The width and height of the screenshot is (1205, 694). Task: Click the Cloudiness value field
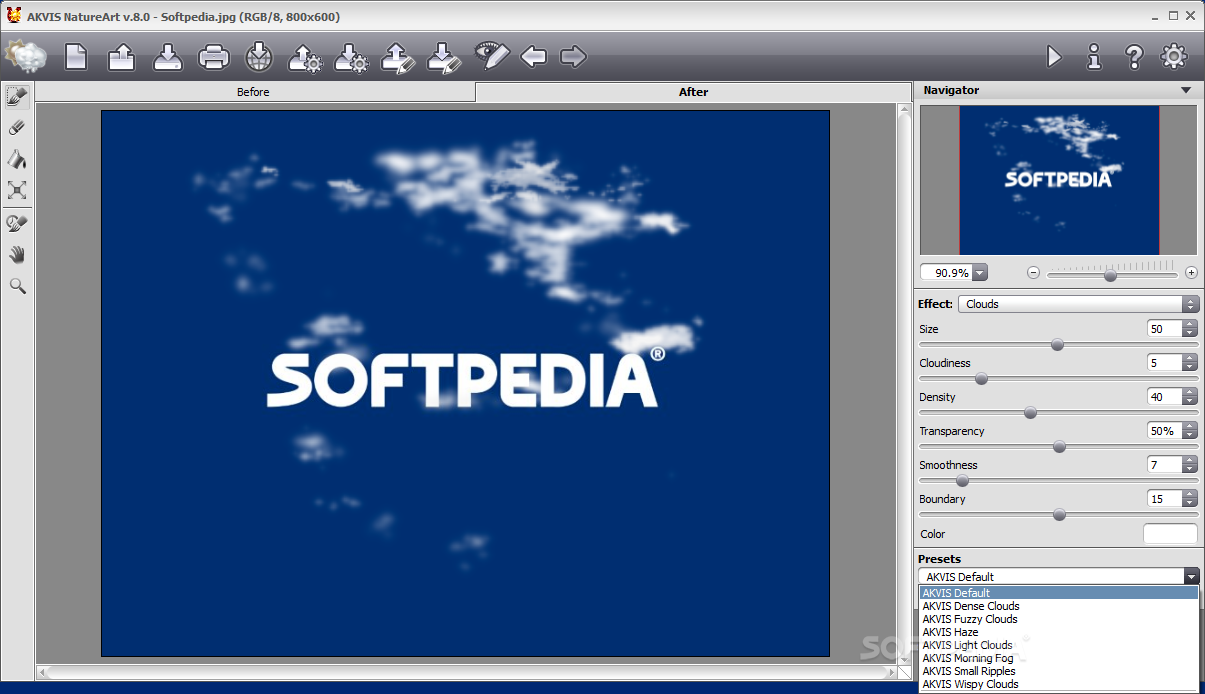pos(1164,363)
